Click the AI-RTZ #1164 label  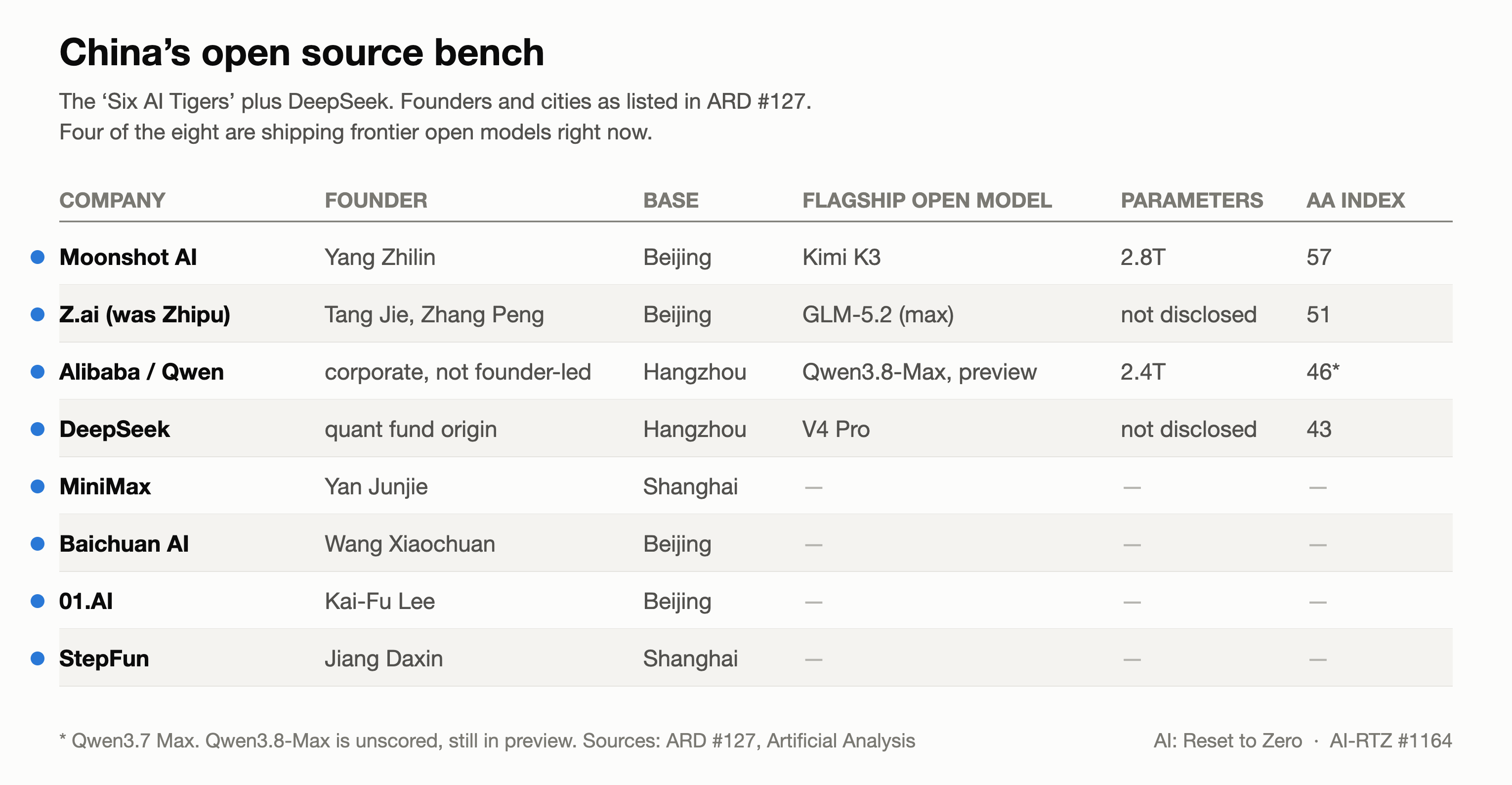click(x=1390, y=741)
